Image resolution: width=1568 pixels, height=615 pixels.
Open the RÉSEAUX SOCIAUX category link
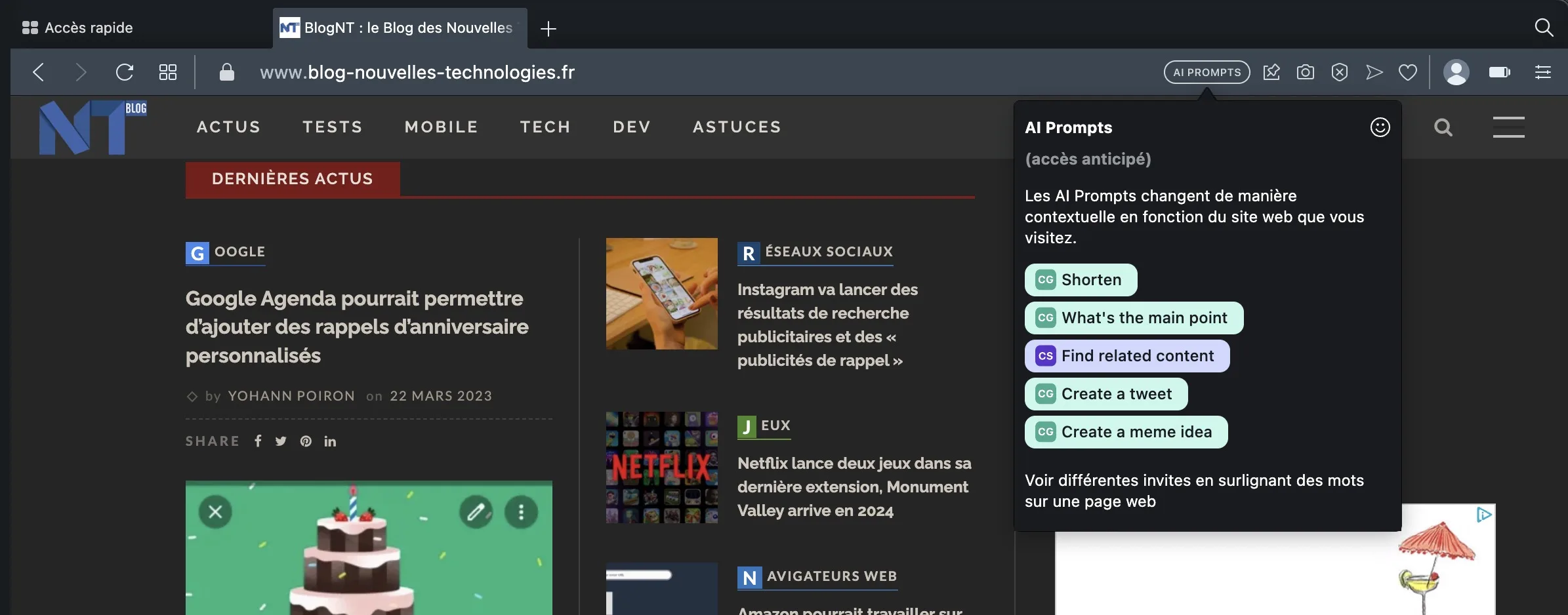tap(815, 252)
